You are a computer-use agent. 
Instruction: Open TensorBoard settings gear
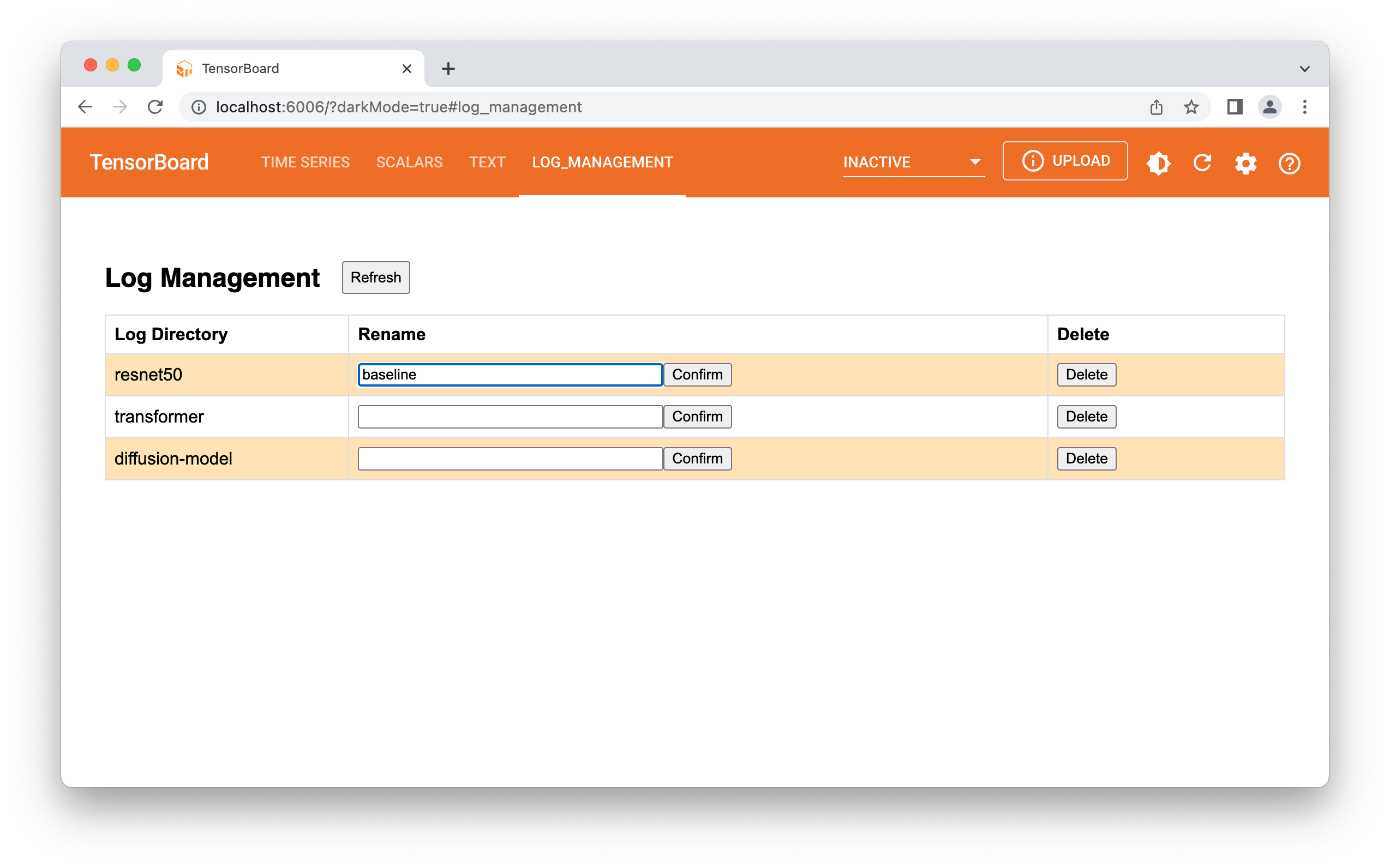[x=1245, y=163]
